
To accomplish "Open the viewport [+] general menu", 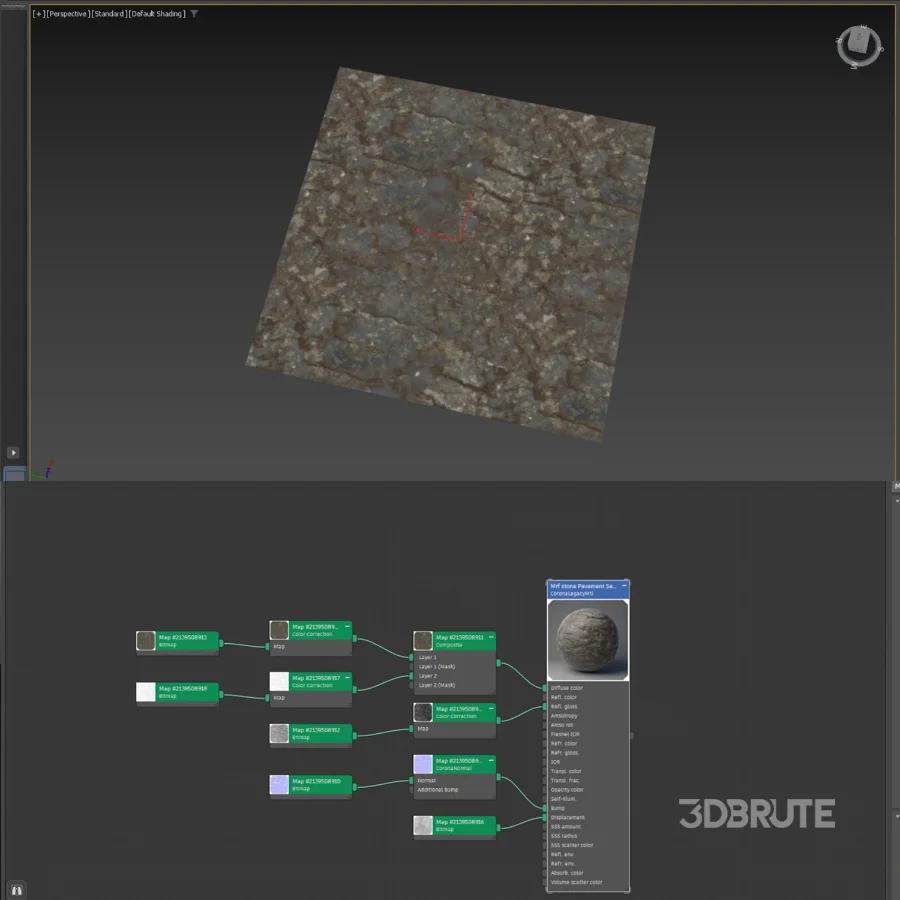I will [38, 14].
